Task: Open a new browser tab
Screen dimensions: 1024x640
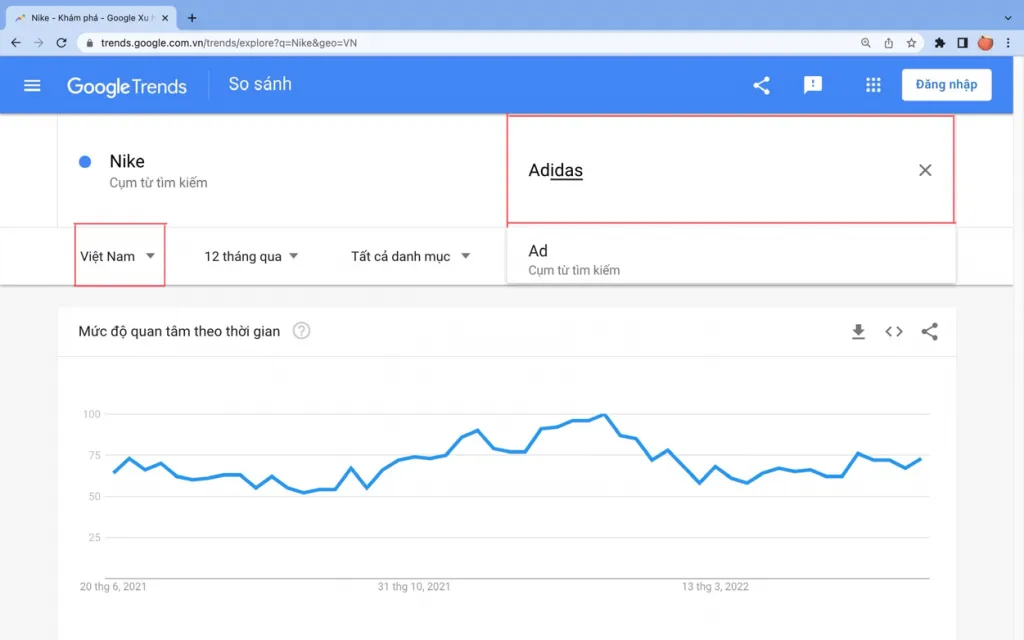Action: click(192, 18)
